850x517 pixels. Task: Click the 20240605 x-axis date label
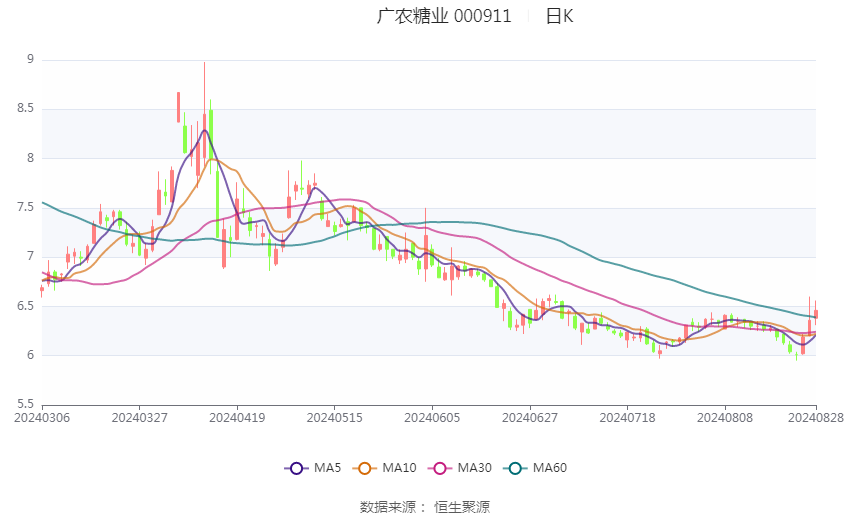432,418
